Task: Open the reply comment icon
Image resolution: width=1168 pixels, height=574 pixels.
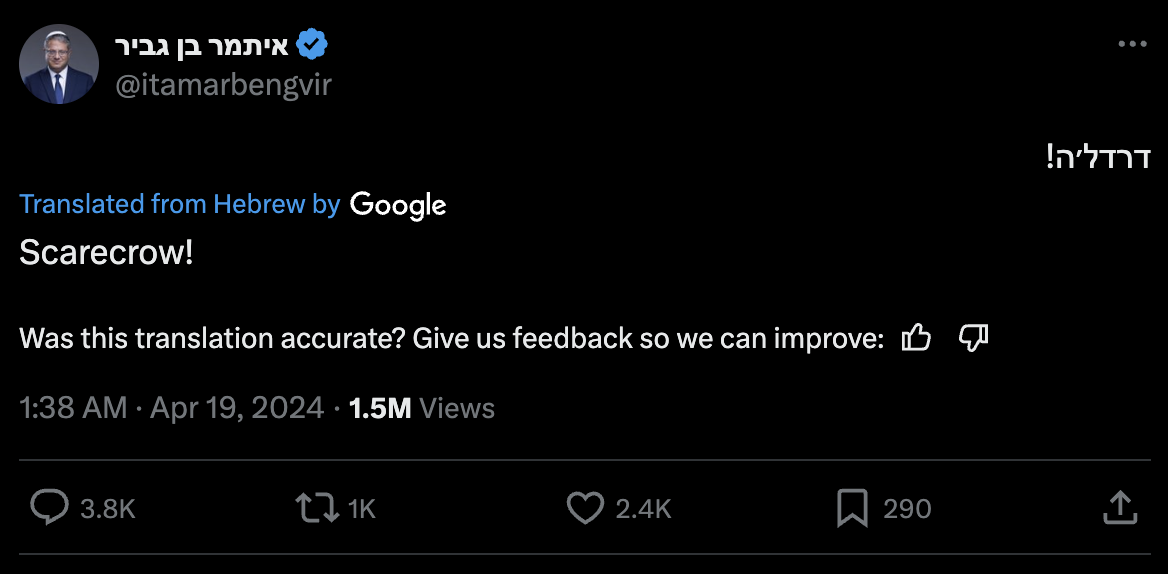Action: point(49,508)
